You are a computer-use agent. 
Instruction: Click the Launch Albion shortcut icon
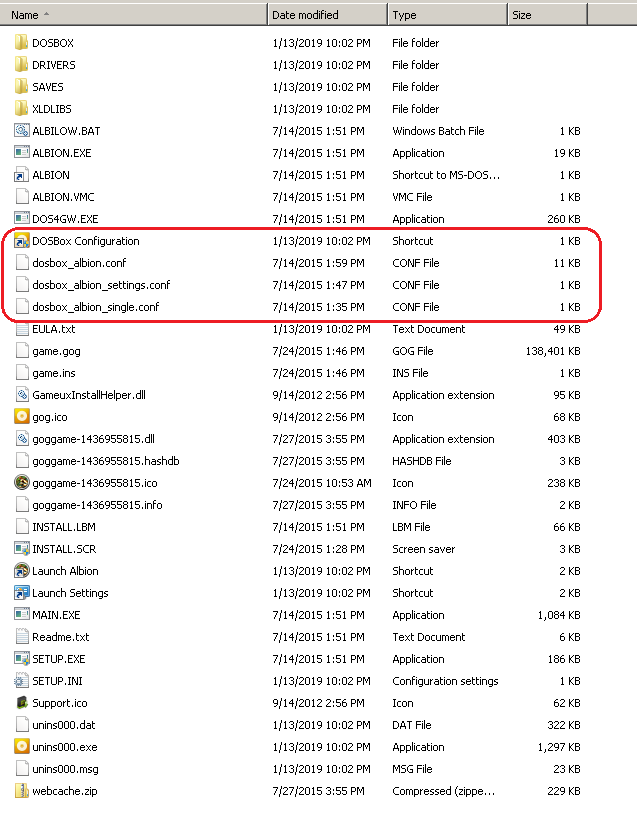pyautogui.click(x=21, y=571)
